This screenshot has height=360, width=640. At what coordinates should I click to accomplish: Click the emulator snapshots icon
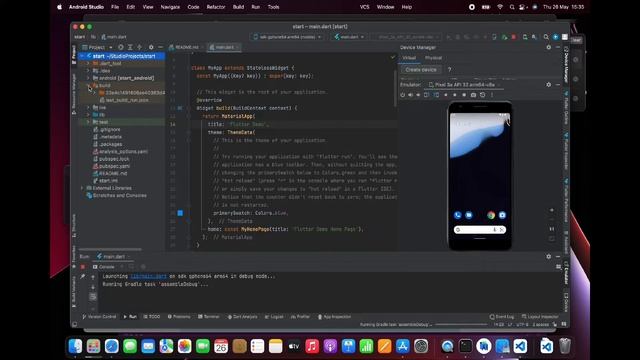pyautogui.click(x=482, y=95)
